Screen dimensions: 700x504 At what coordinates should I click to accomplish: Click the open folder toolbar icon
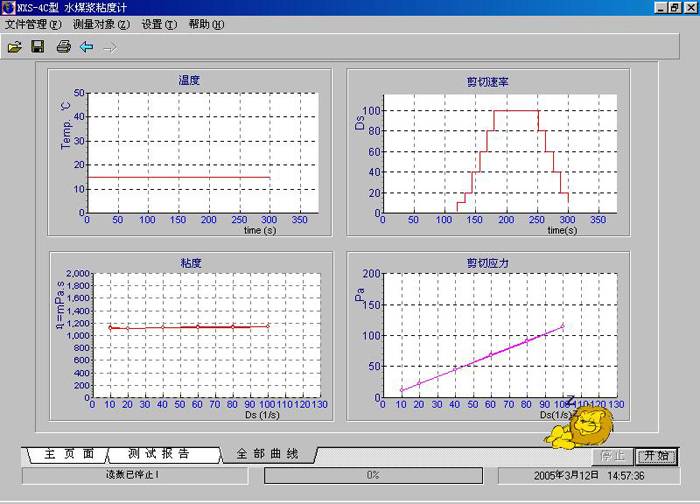pyautogui.click(x=14, y=46)
